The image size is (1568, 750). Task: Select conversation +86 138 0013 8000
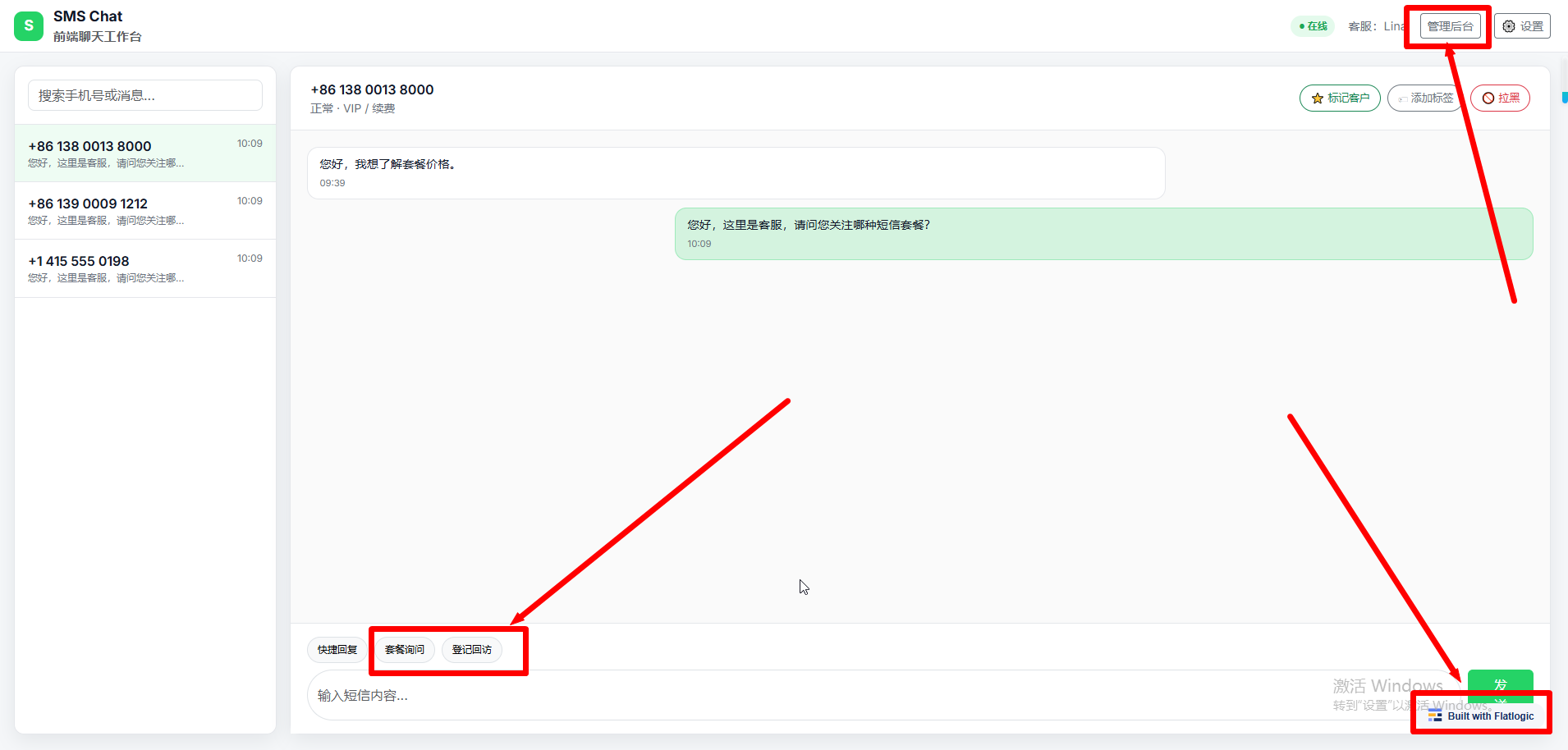point(145,153)
